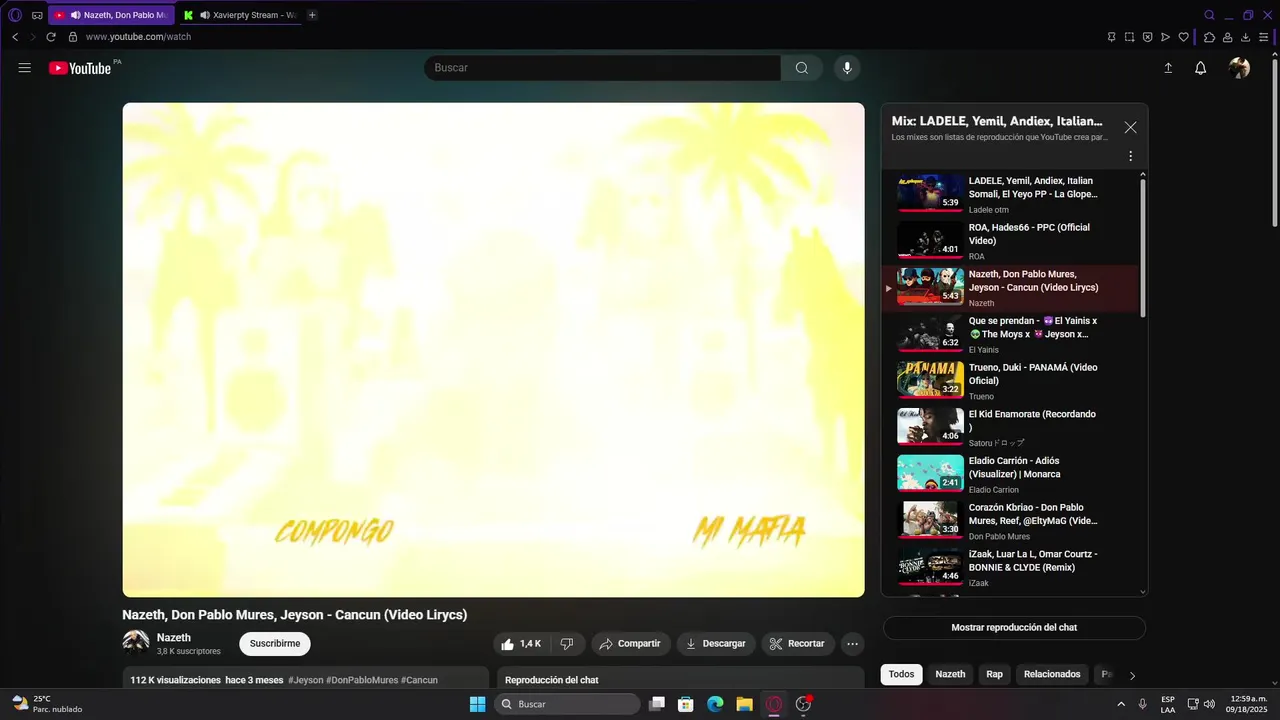Open the player send arrow icon
The height and width of the screenshot is (720, 1280).
[x=1166, y=37]
